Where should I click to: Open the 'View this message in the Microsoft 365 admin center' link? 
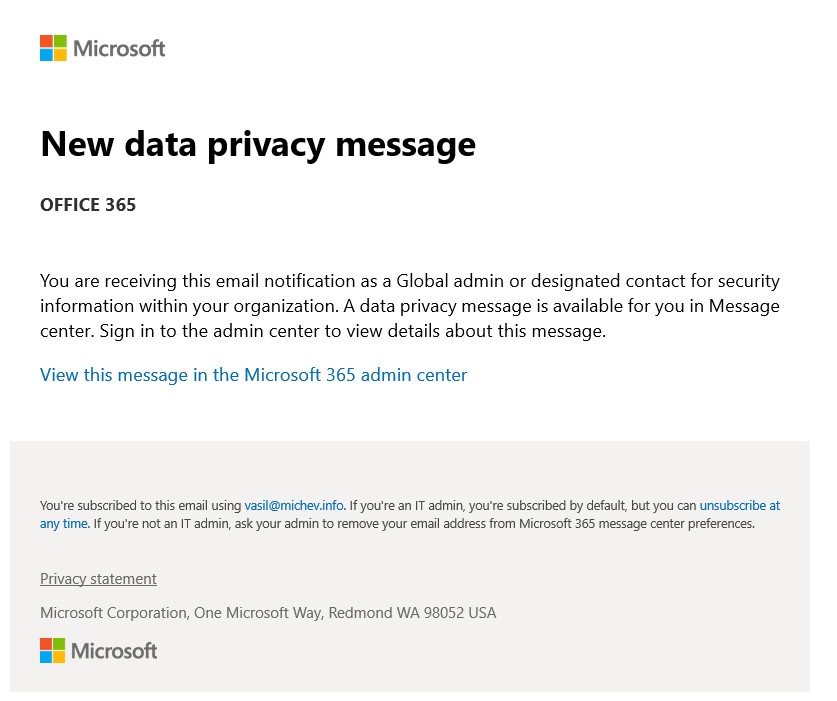254,375
